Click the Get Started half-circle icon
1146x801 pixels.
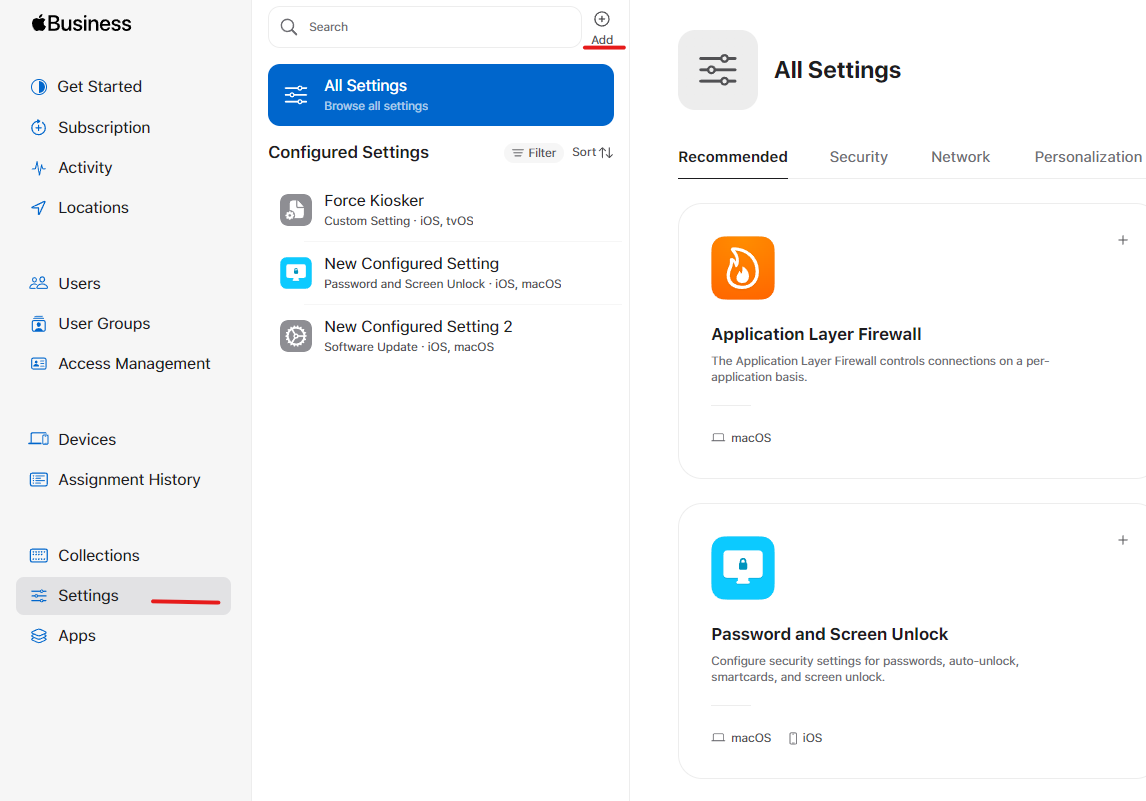pyautogui.click(x=39, y=87)
